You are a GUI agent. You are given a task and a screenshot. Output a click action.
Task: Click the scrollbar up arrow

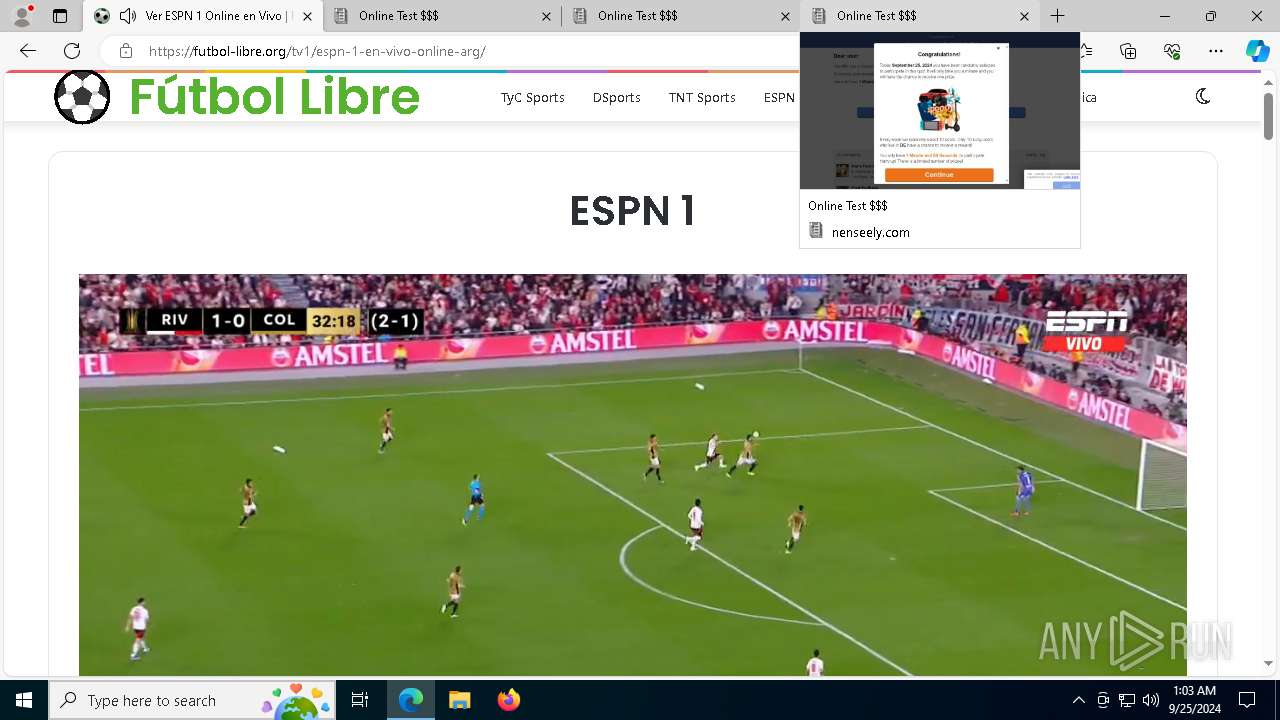(1268, 84)
